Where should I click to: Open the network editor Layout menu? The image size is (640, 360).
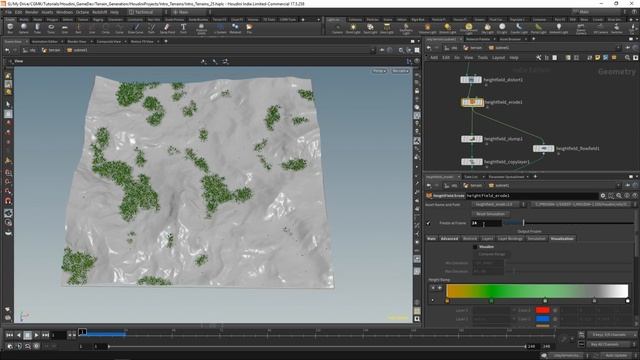click(498, 58)
